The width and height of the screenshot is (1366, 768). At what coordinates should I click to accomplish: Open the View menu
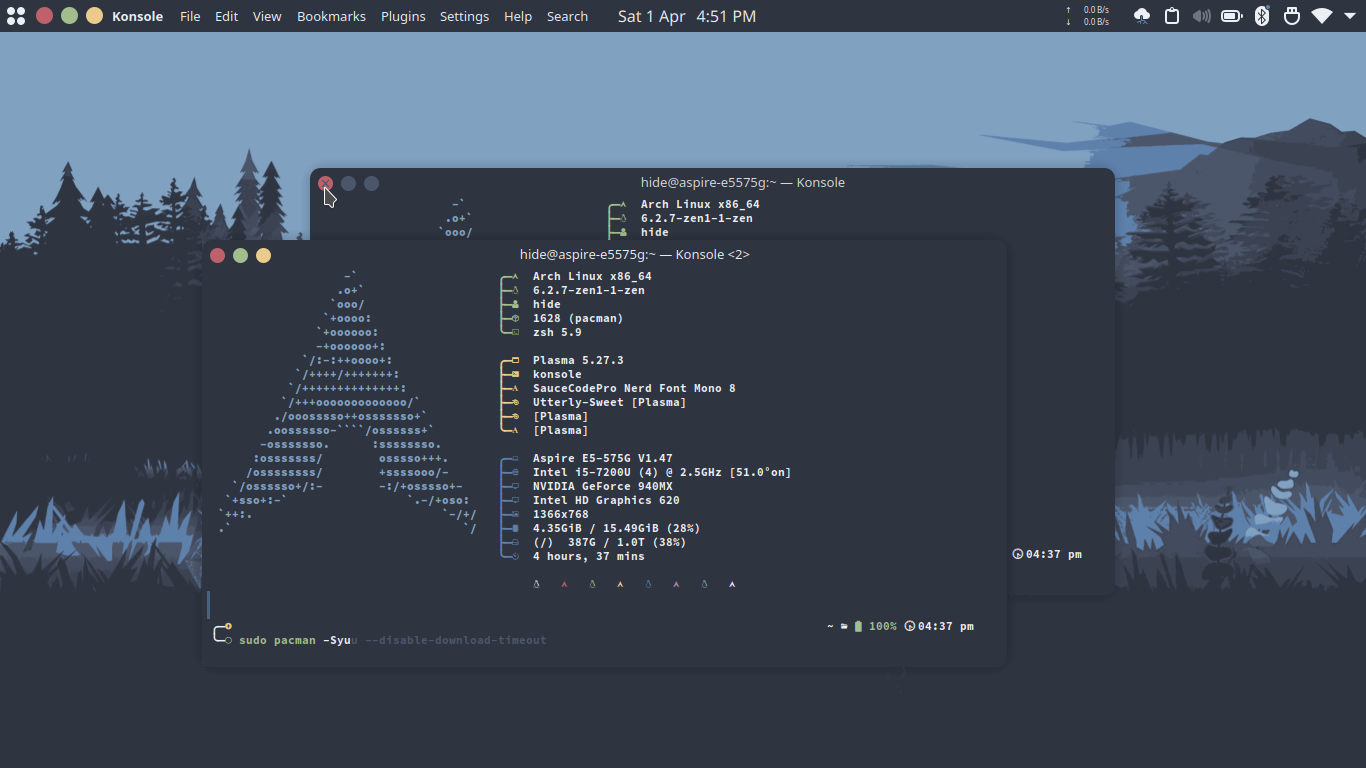point(267,16)
